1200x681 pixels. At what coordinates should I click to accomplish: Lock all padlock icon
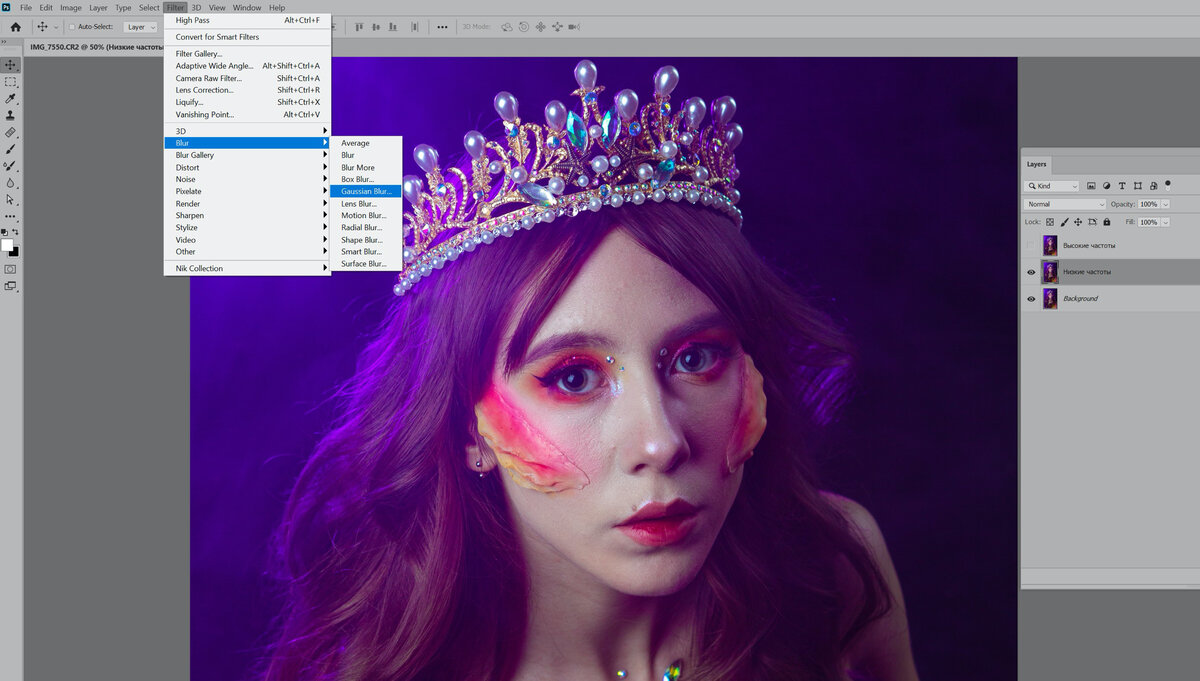point(1107,222)
